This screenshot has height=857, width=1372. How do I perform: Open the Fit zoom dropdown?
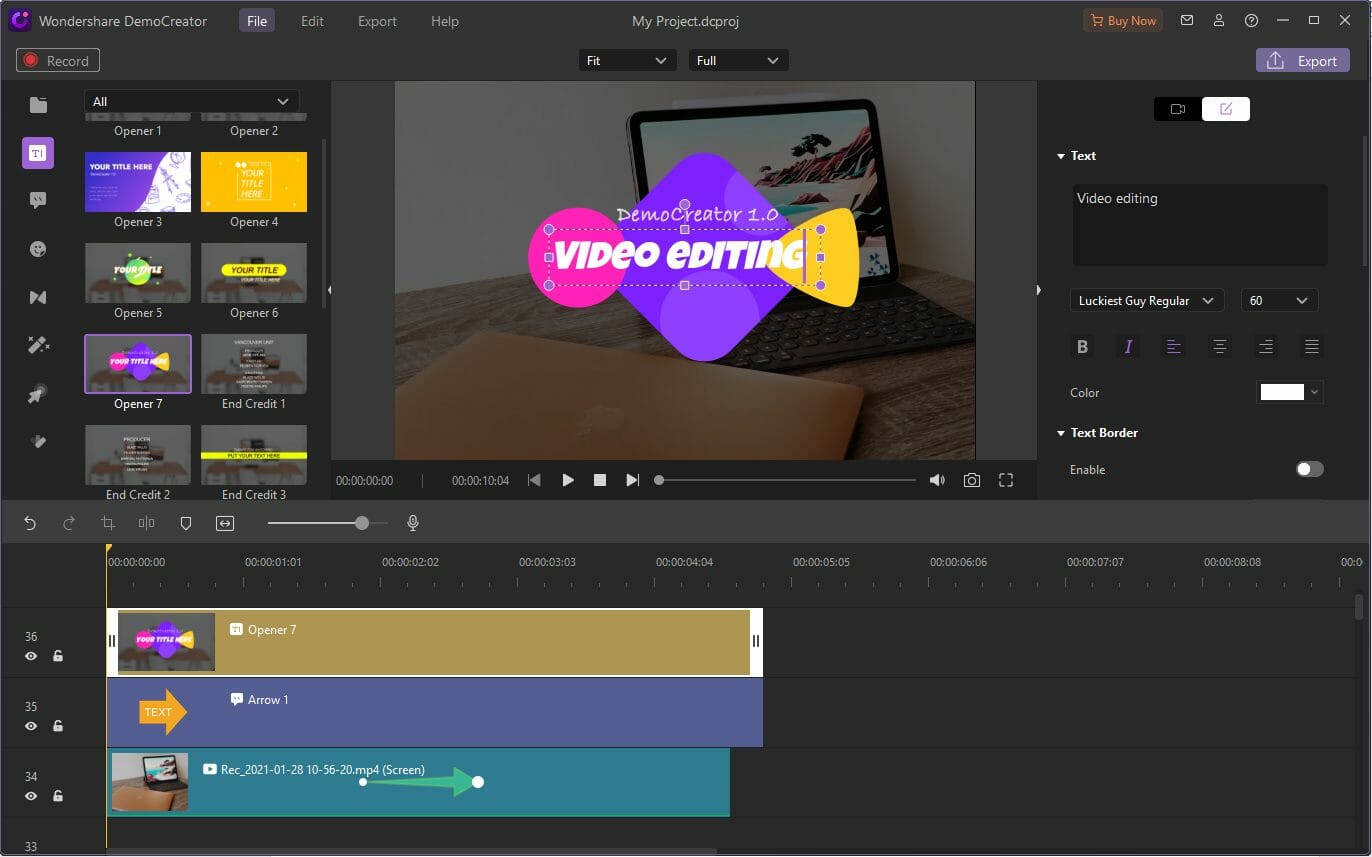(627, 61)
